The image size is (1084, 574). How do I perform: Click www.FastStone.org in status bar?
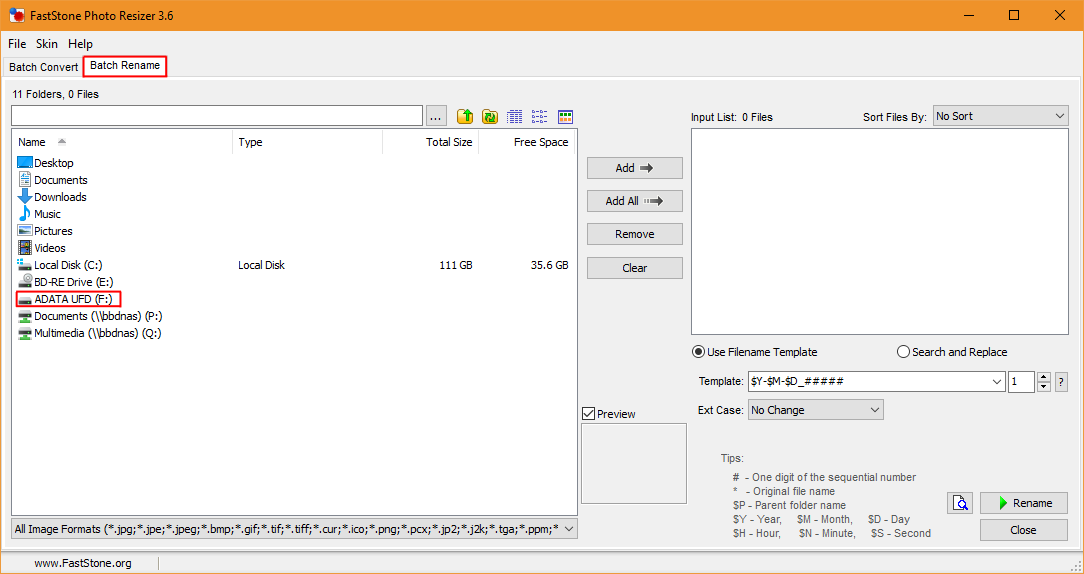coord(83,563)
